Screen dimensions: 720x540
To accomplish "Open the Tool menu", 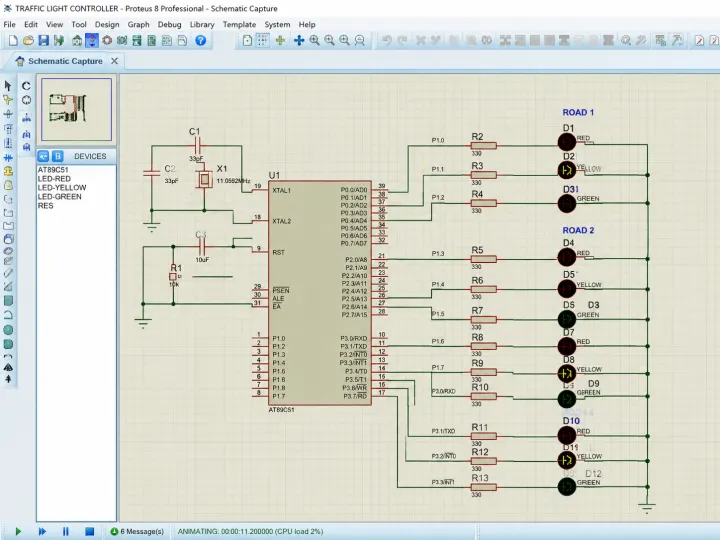I will (x=79, y=24).
